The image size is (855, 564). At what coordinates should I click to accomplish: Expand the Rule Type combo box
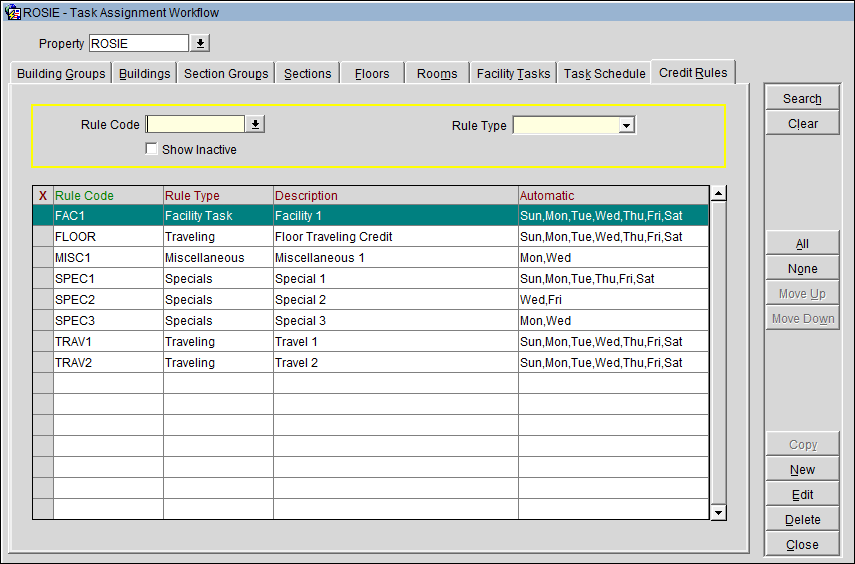(627, 125)
